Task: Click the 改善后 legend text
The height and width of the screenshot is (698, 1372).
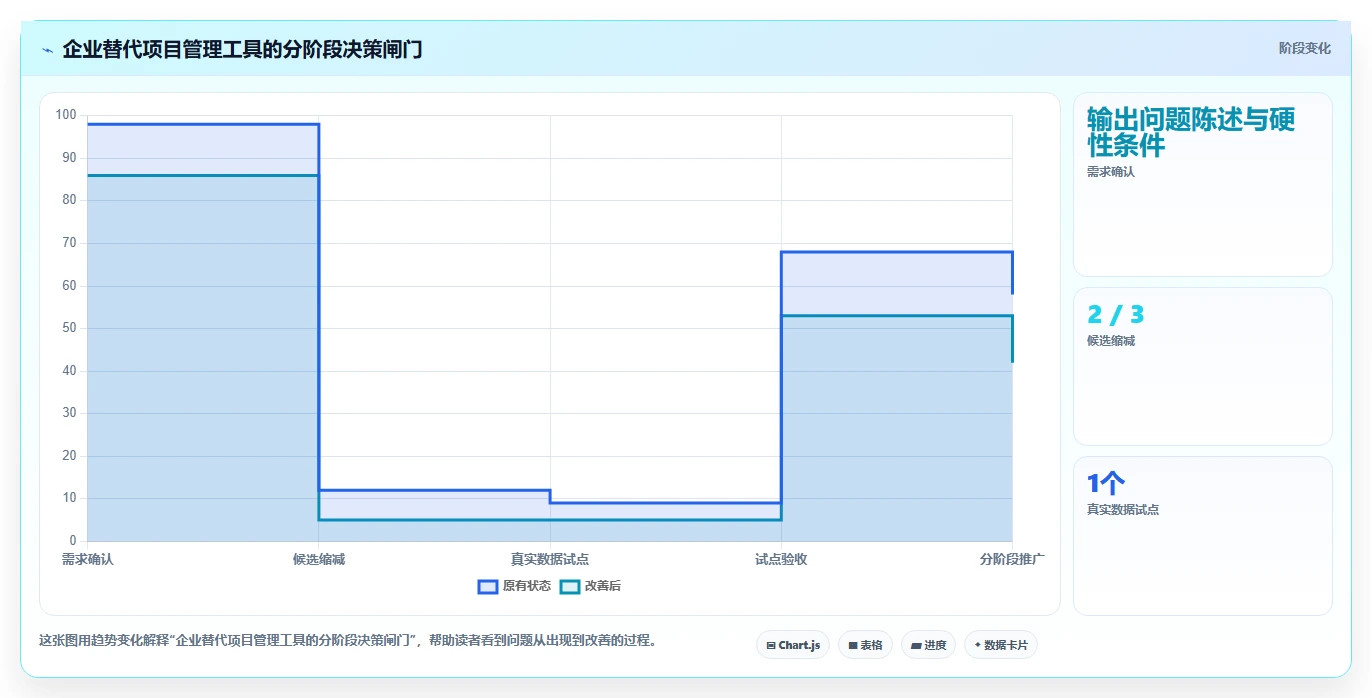Action: (603, 587)
